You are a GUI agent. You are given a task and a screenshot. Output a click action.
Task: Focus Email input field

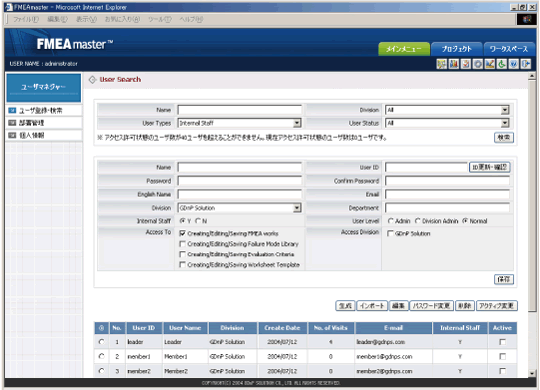coord(447,194)
